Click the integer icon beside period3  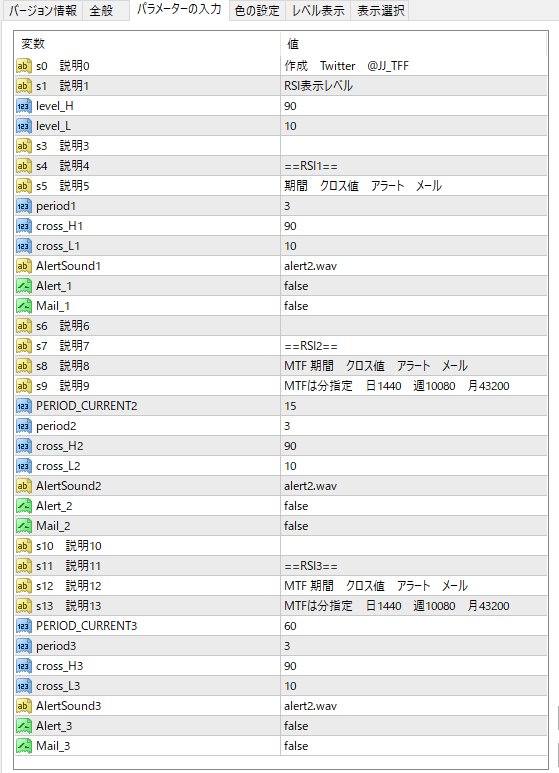click(x=24, y=646)
